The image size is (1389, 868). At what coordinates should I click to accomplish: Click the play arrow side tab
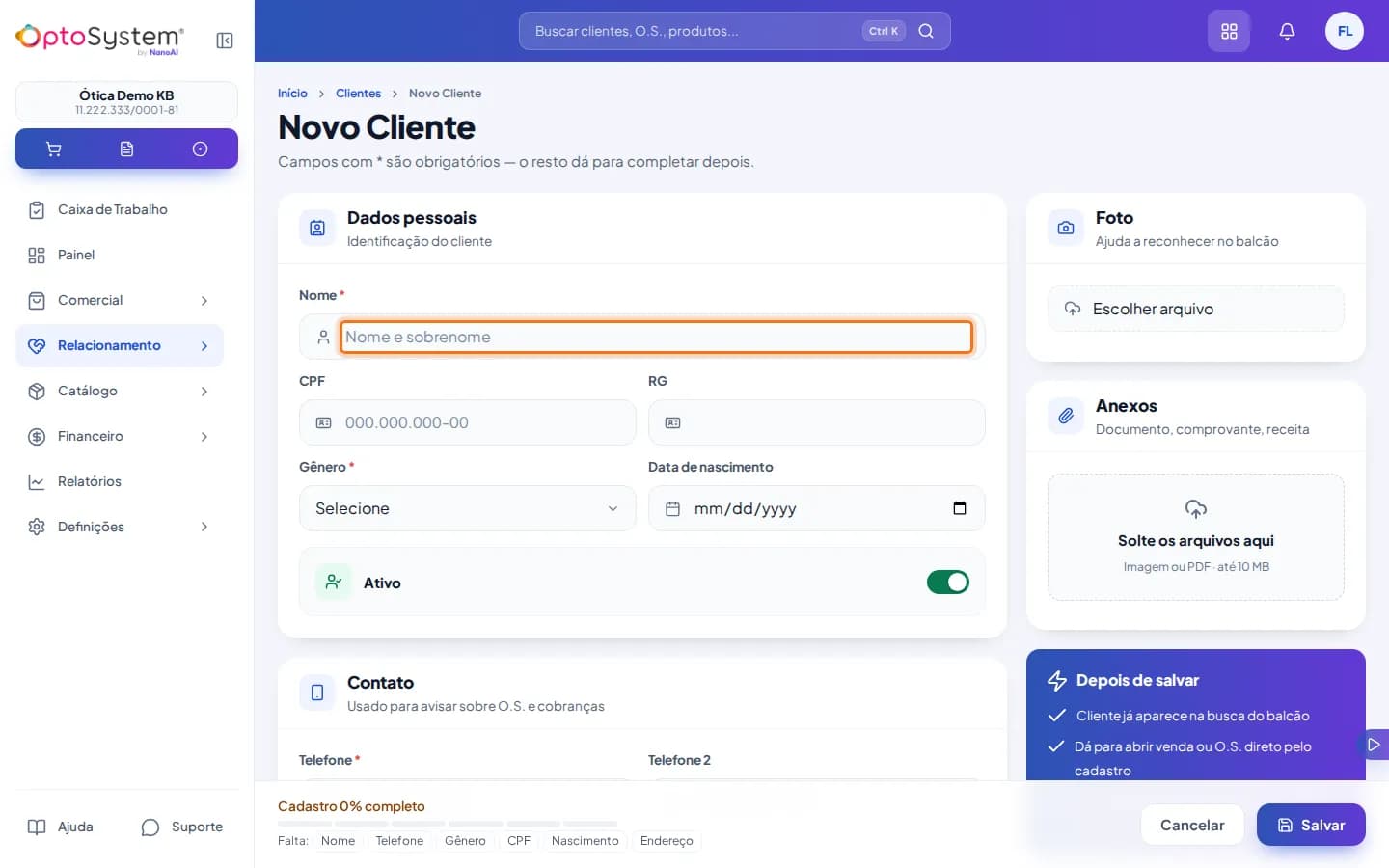(1374, 745)
